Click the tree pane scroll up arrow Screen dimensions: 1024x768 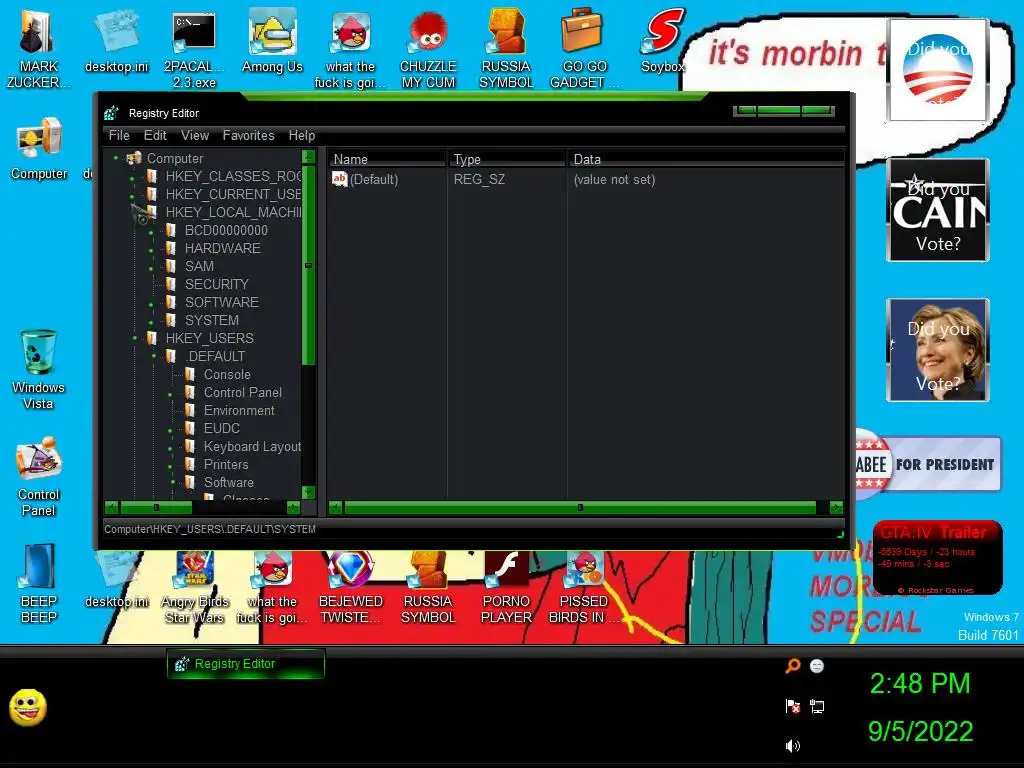point(308,157)
